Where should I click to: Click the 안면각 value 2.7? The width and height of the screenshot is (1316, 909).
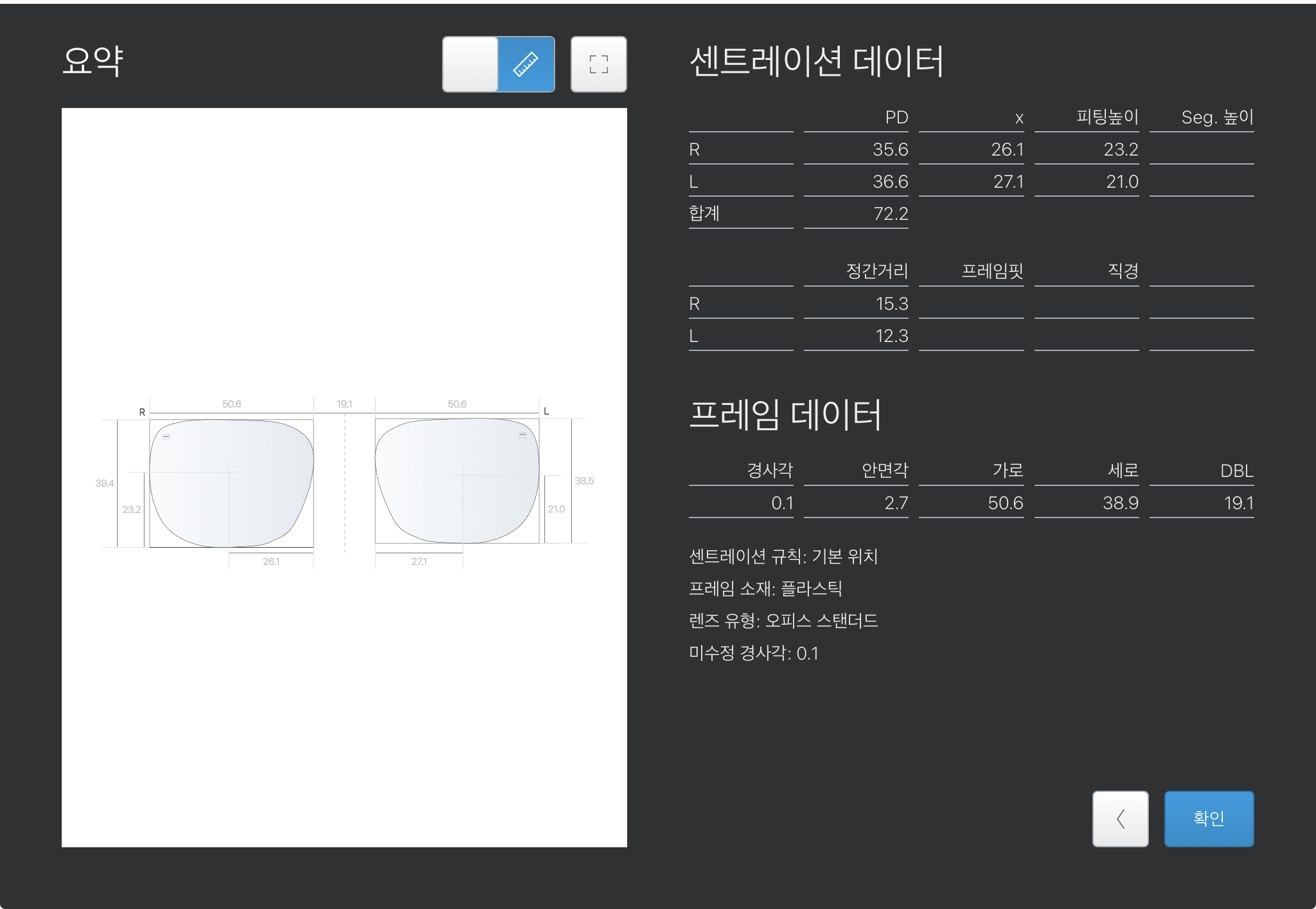click(x=896, y=503)
